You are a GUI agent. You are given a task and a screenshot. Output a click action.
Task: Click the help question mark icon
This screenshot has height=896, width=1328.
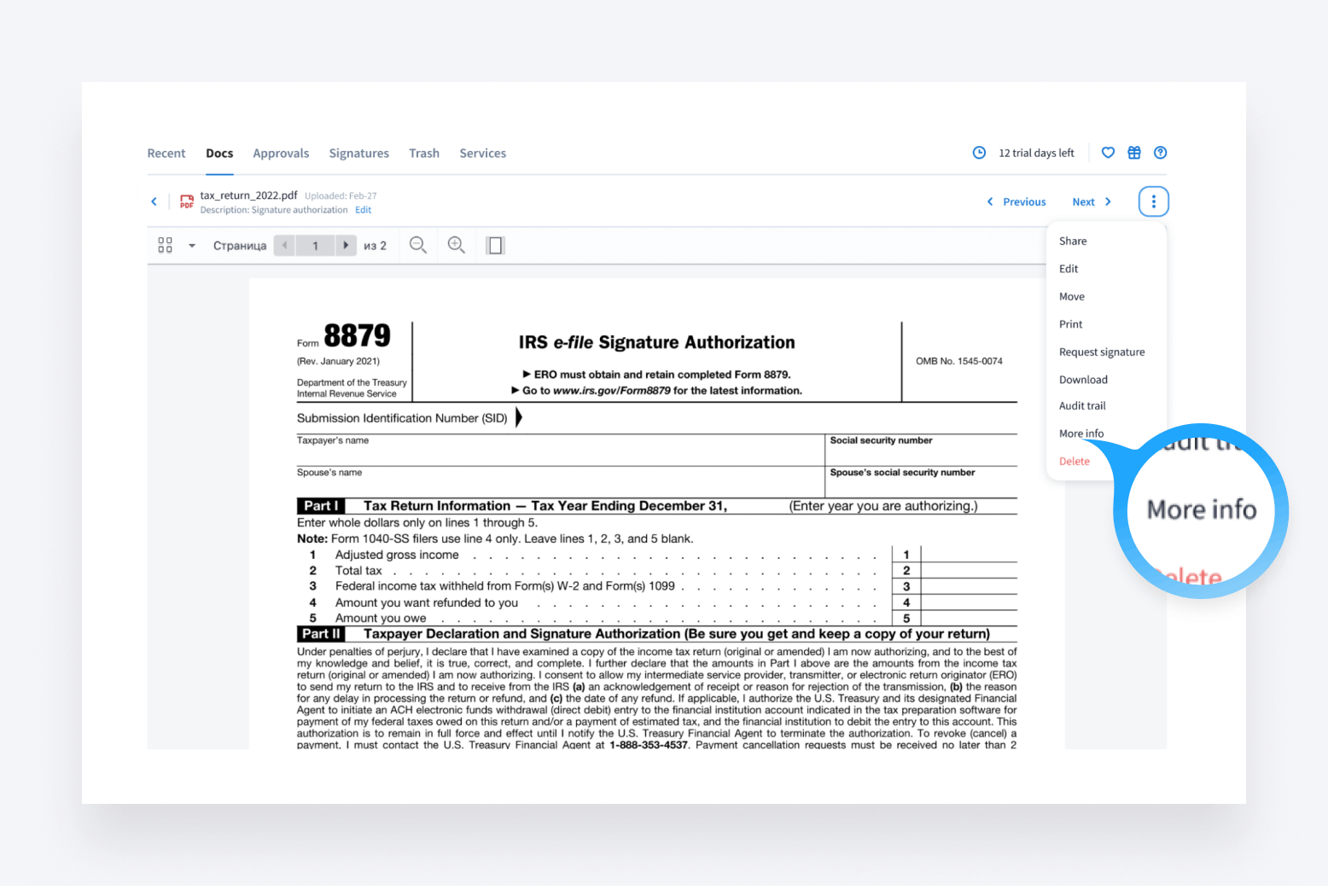click(x=1160, y=153)
